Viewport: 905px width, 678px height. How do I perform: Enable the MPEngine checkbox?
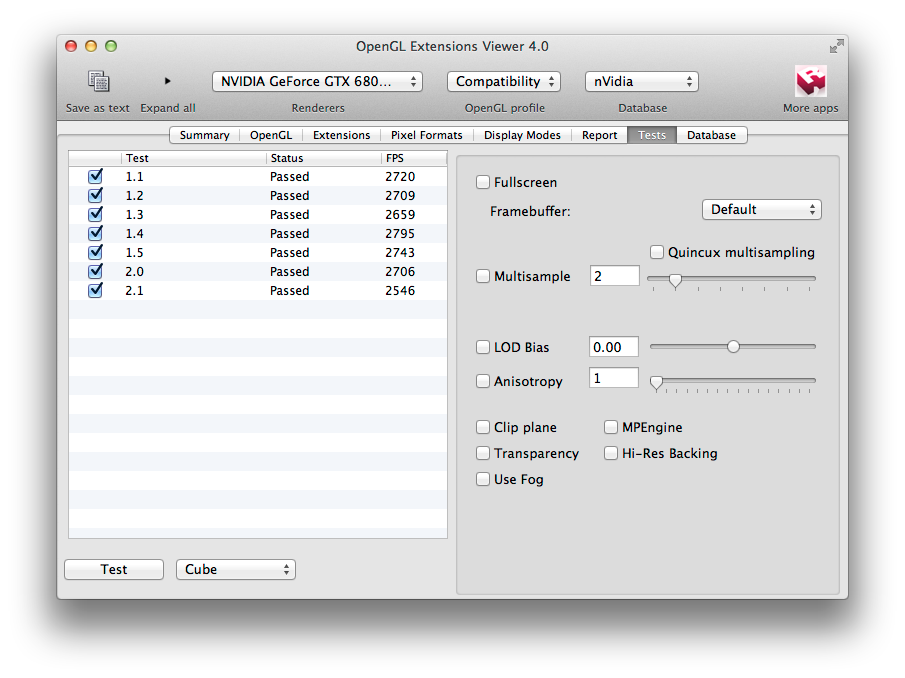point(611,427)
